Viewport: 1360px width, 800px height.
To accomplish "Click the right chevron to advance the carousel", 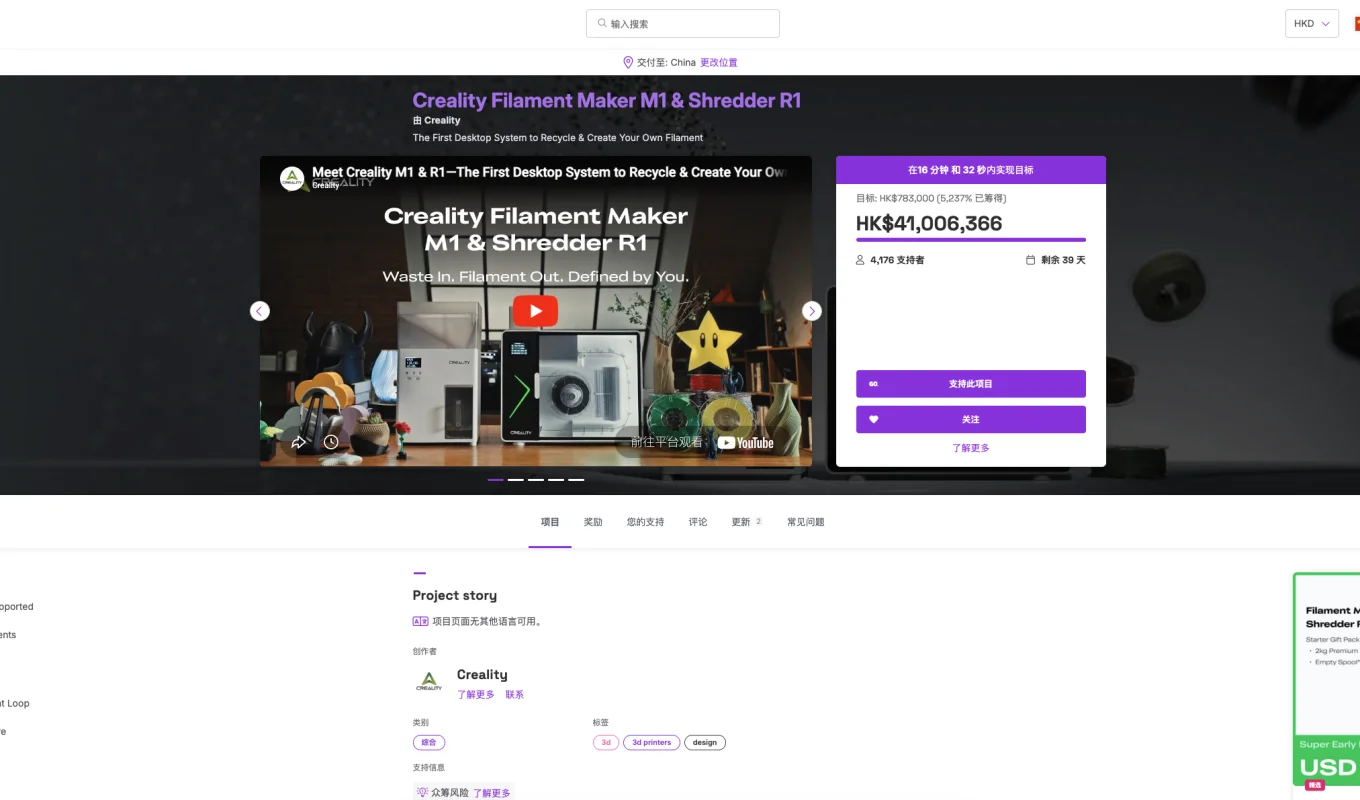I will (x=812, y=311).
